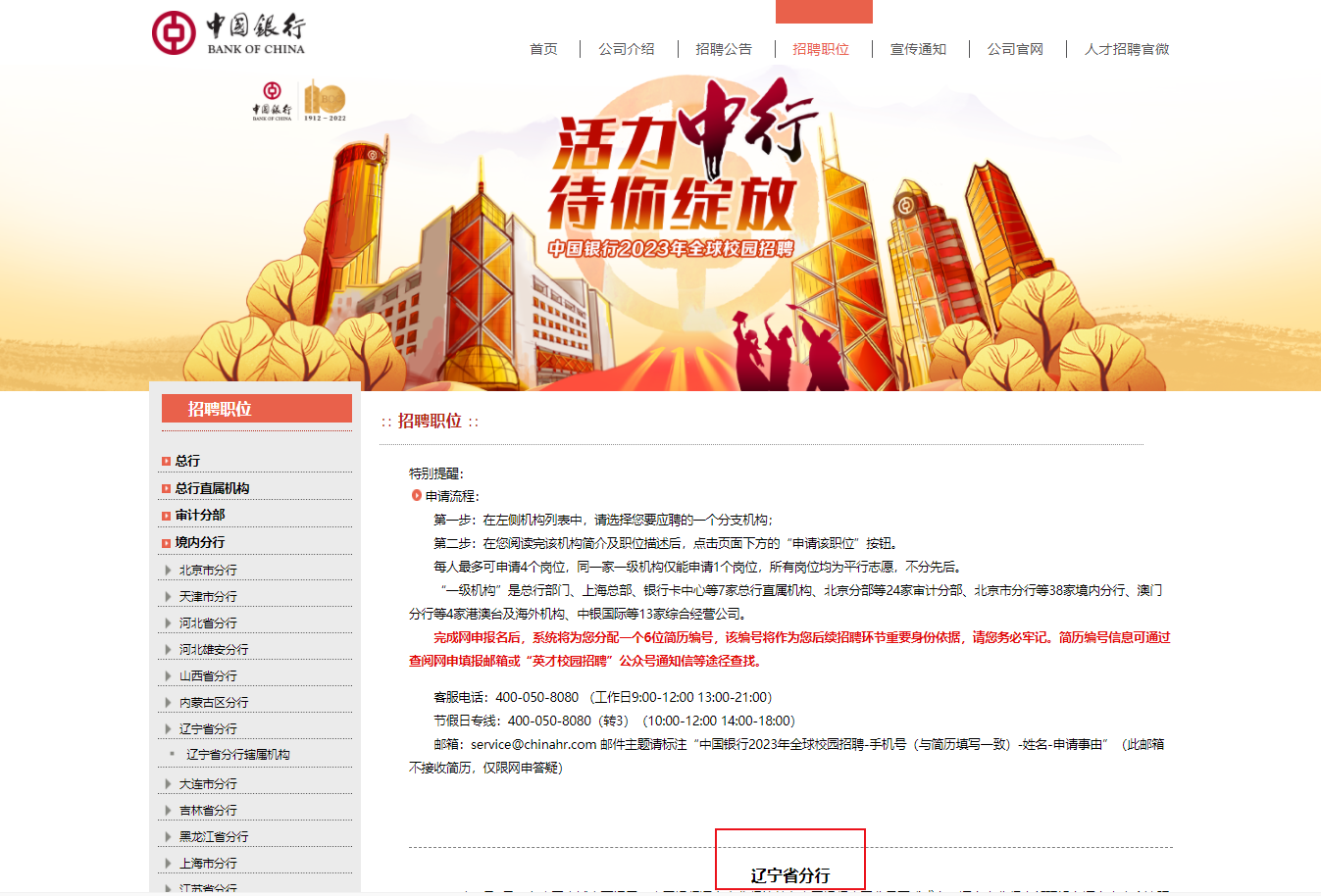Viewport: 1321px width, 896px height.
Task: Select 大连市分行 in sidebar
Action: 208,783
